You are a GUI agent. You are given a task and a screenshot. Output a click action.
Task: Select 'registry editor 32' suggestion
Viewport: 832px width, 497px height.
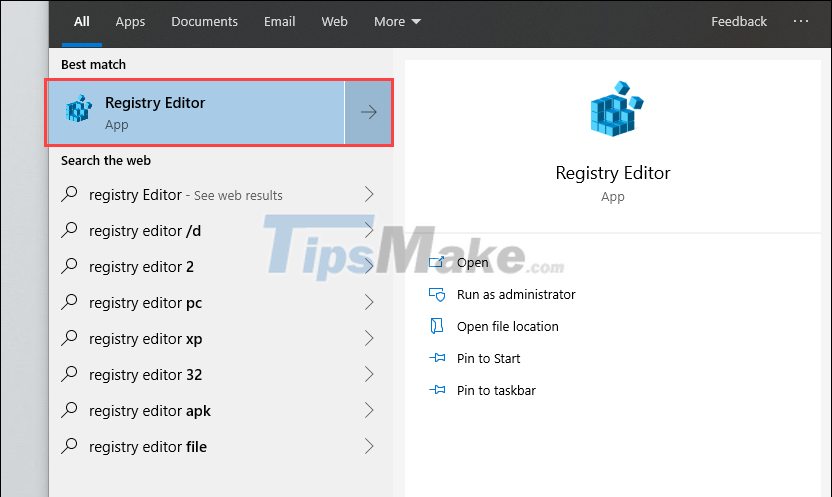tap(220, 374)
